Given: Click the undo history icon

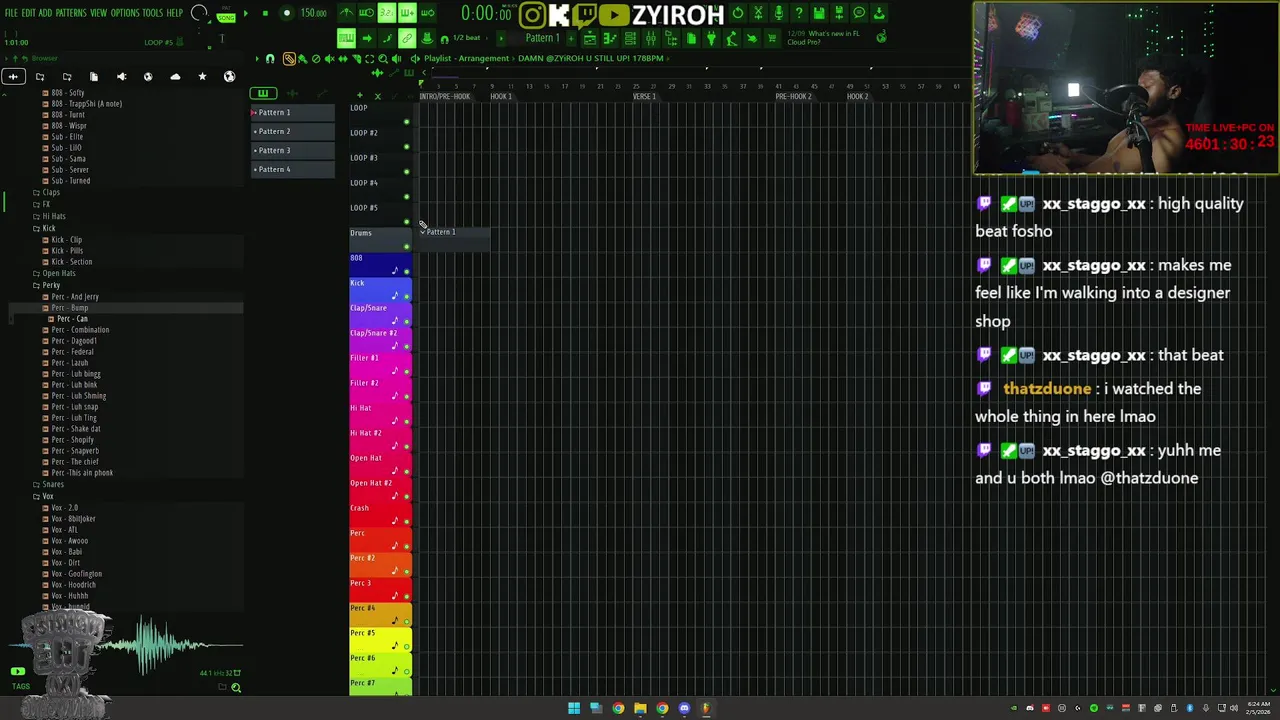Looking at the screenshot, I should [x=738, y=13].
